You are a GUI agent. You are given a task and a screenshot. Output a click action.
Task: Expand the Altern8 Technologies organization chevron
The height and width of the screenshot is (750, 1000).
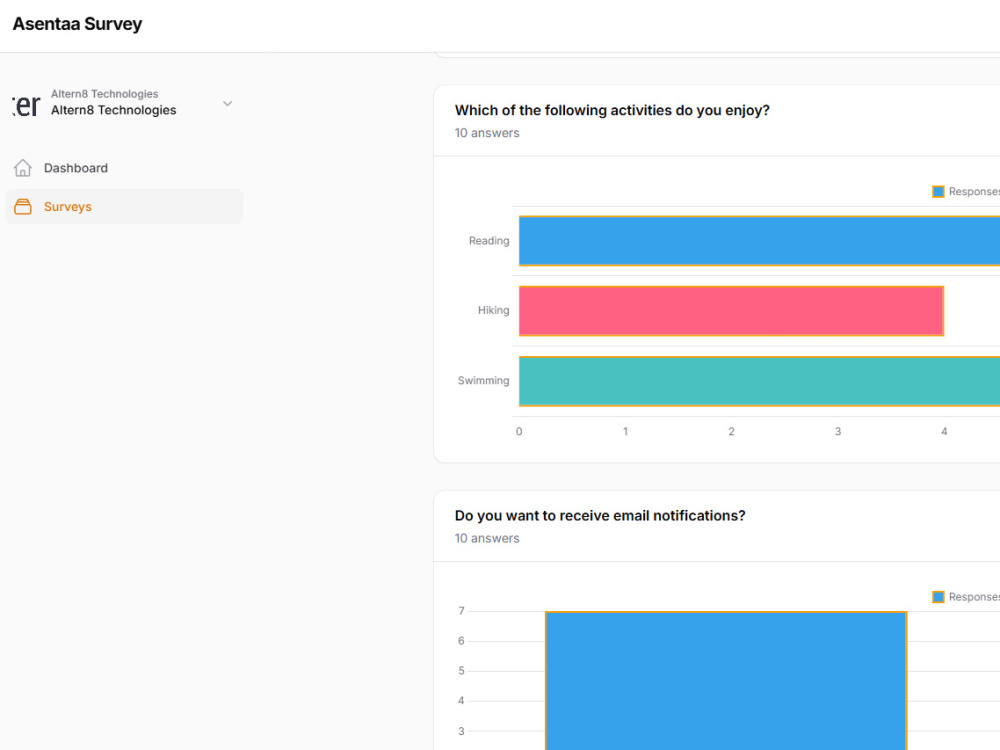click(227, 103)
